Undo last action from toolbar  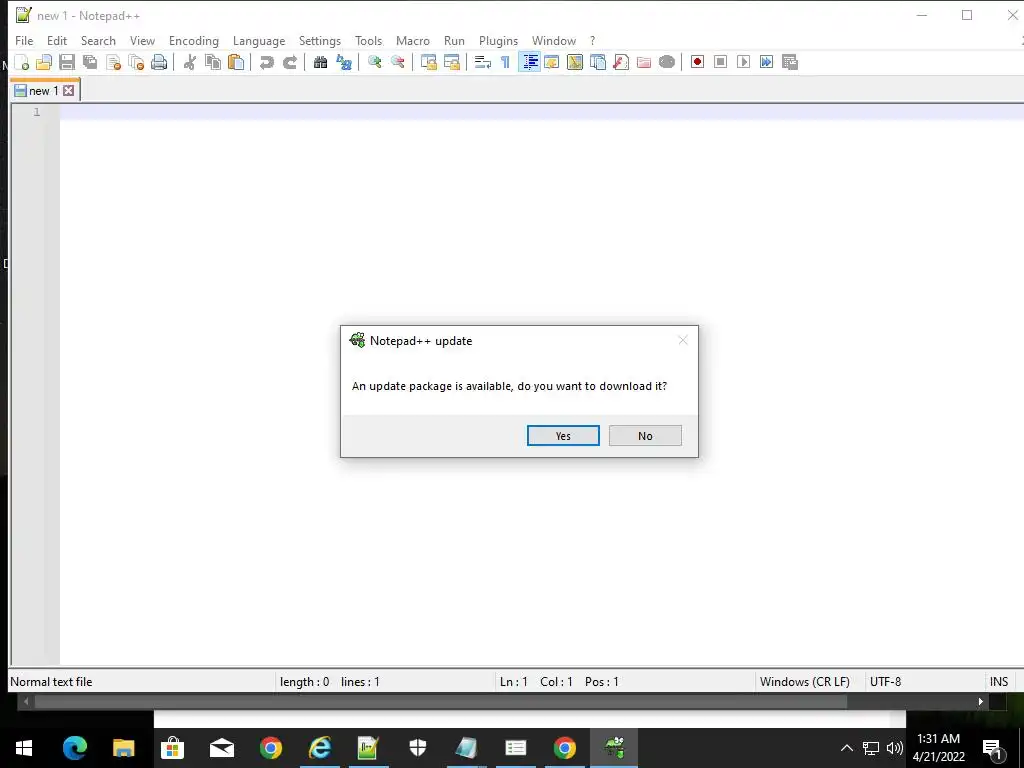(266, 62)
